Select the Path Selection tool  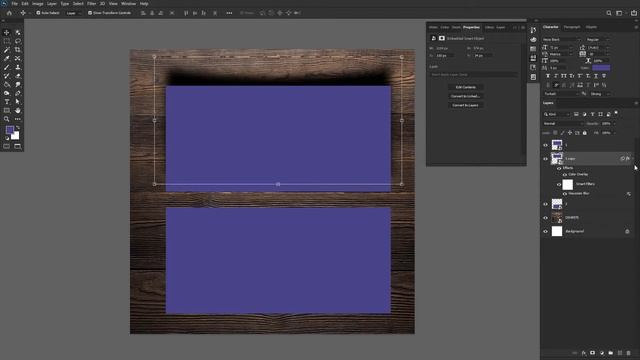pyautogui.click(x=18, y=102)
